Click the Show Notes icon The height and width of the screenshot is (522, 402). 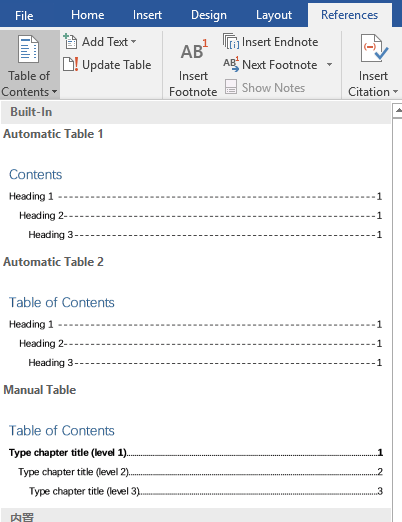tap(231, 87)
